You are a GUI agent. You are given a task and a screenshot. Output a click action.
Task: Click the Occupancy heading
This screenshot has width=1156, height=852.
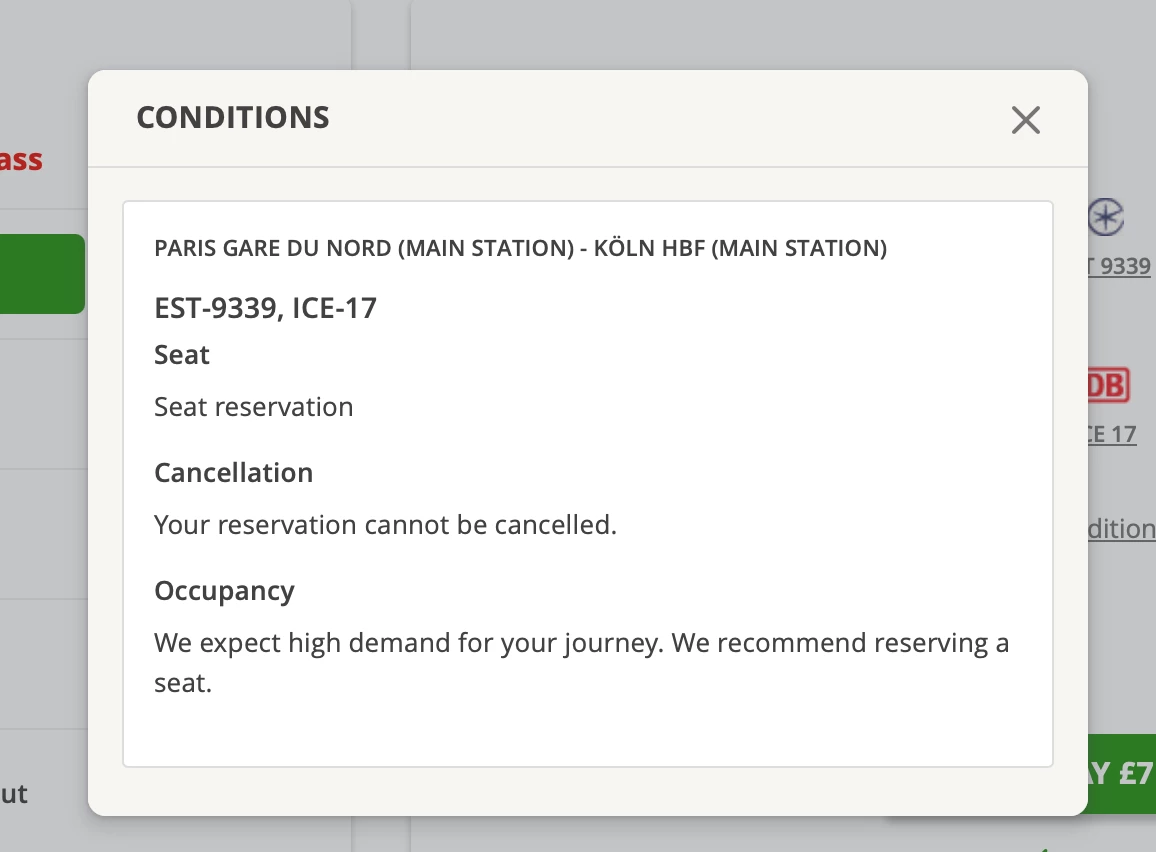pyautogui.click(x=224, y=591)
